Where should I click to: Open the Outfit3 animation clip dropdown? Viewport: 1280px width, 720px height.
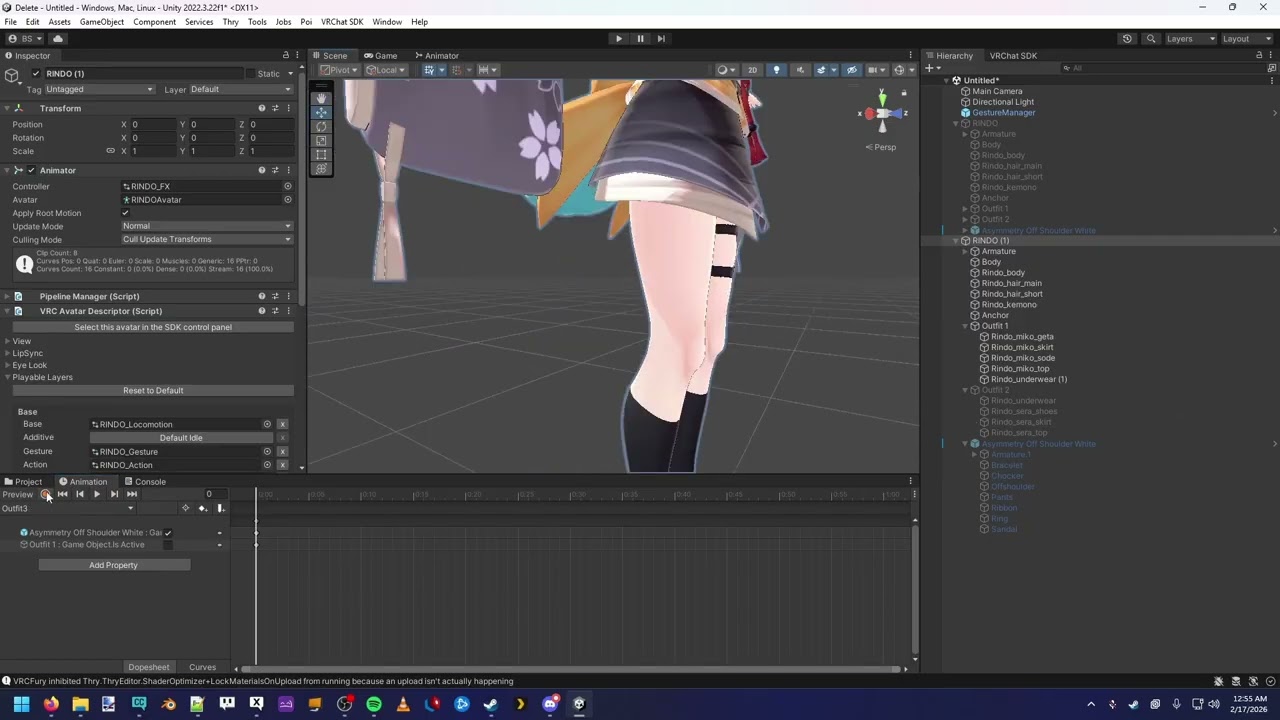pos(67,509)
